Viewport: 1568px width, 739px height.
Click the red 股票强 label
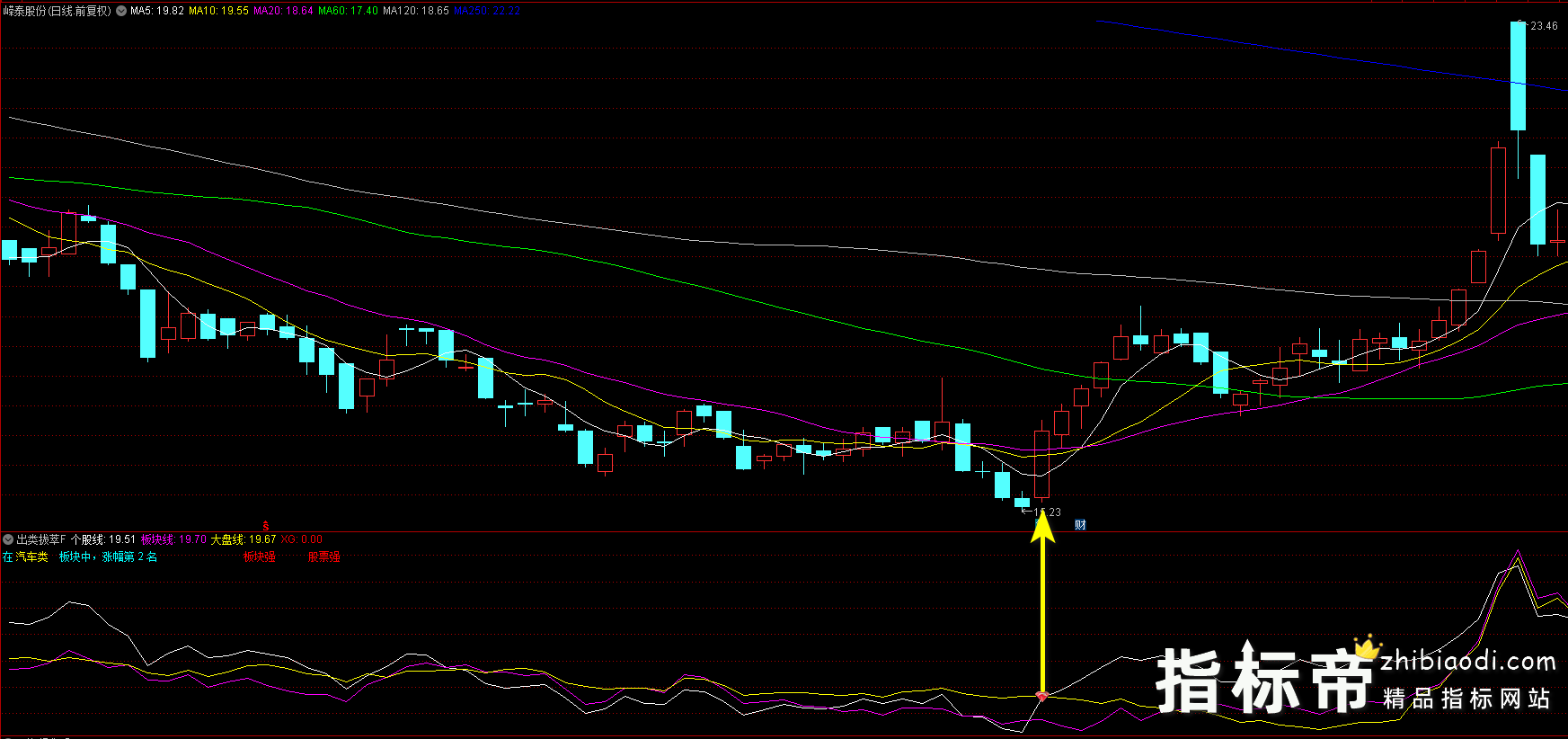324,557
